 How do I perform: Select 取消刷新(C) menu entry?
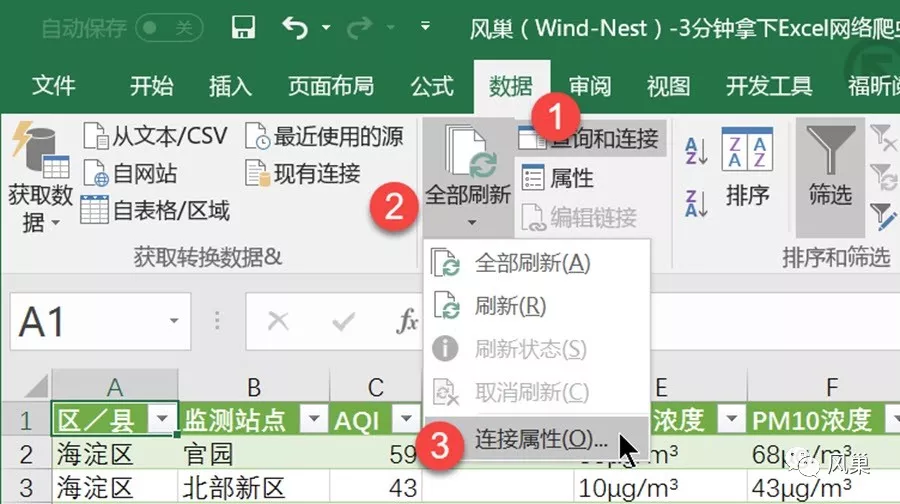click(x=537, y=392)
